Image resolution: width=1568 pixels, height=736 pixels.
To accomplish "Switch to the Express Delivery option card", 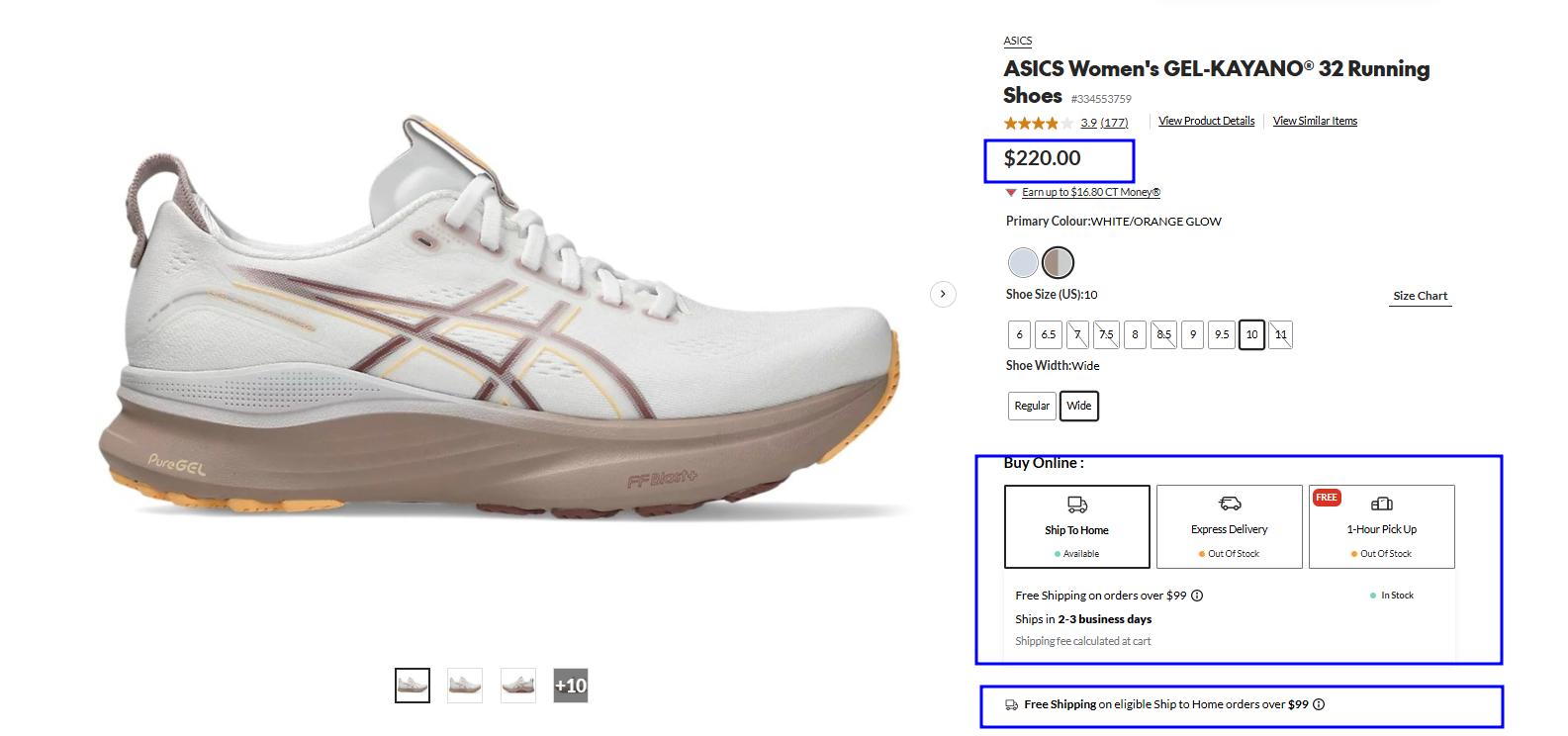I will tap(1229, 526).
